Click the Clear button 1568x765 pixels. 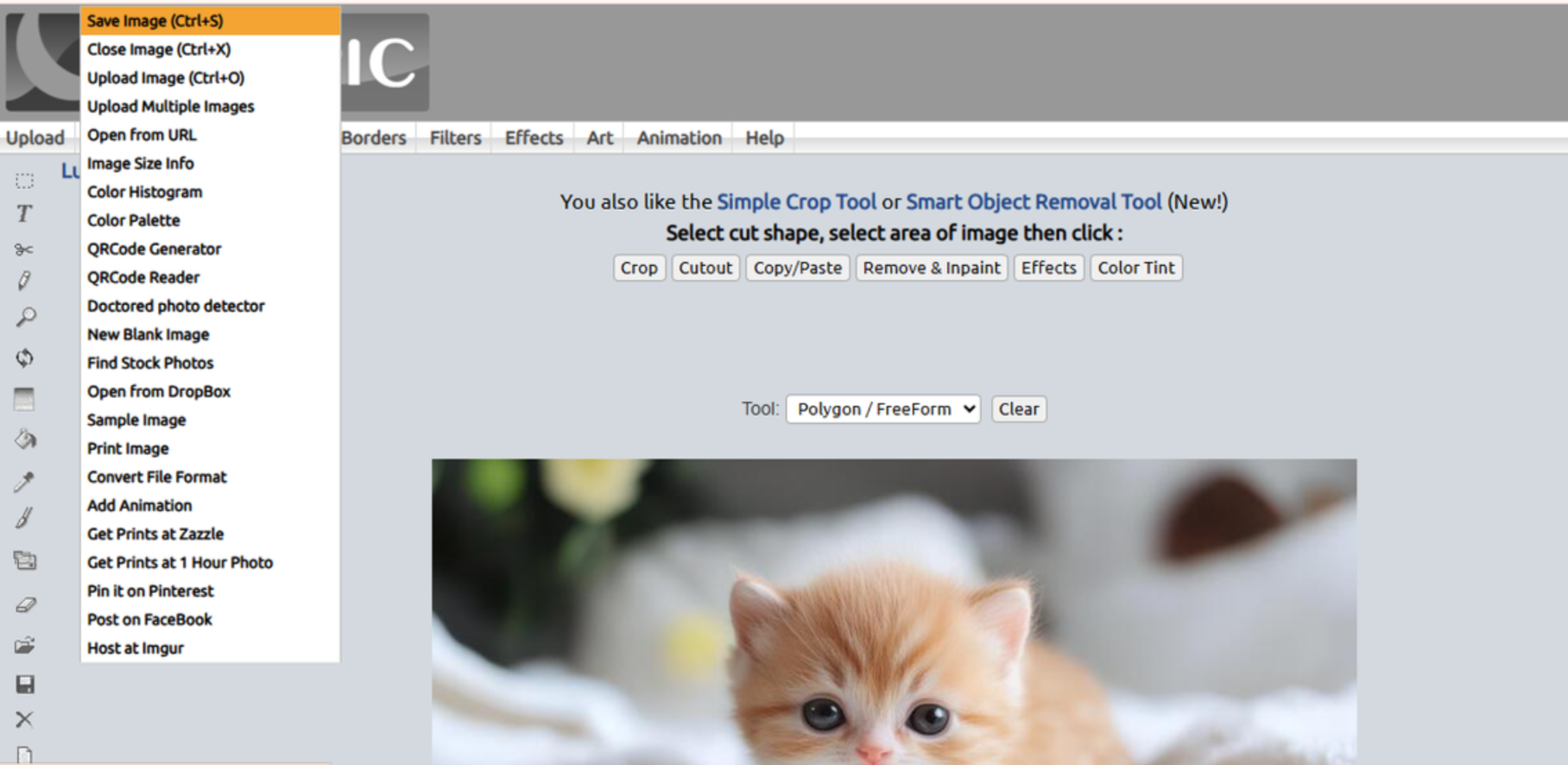pyautogui.click(x=1019, y=409)
